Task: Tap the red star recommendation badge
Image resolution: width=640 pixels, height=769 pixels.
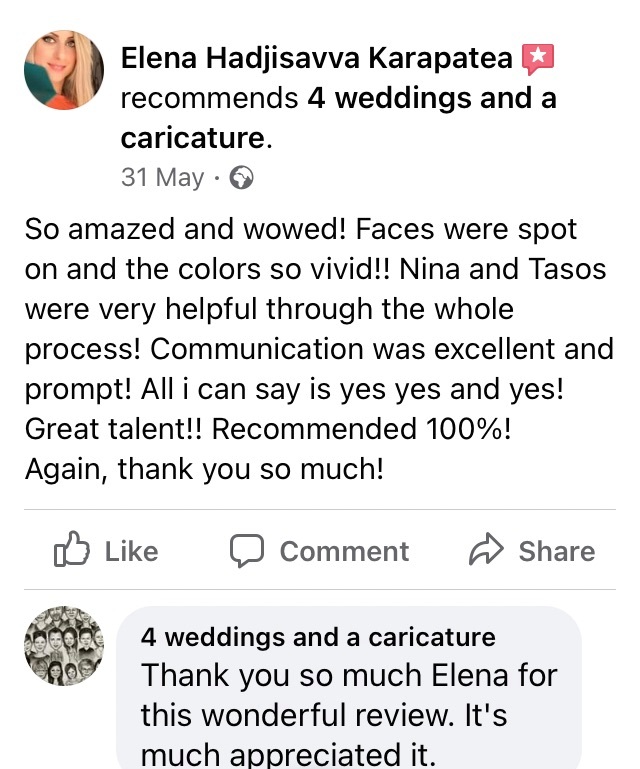Action: click(x=537, y=60)
